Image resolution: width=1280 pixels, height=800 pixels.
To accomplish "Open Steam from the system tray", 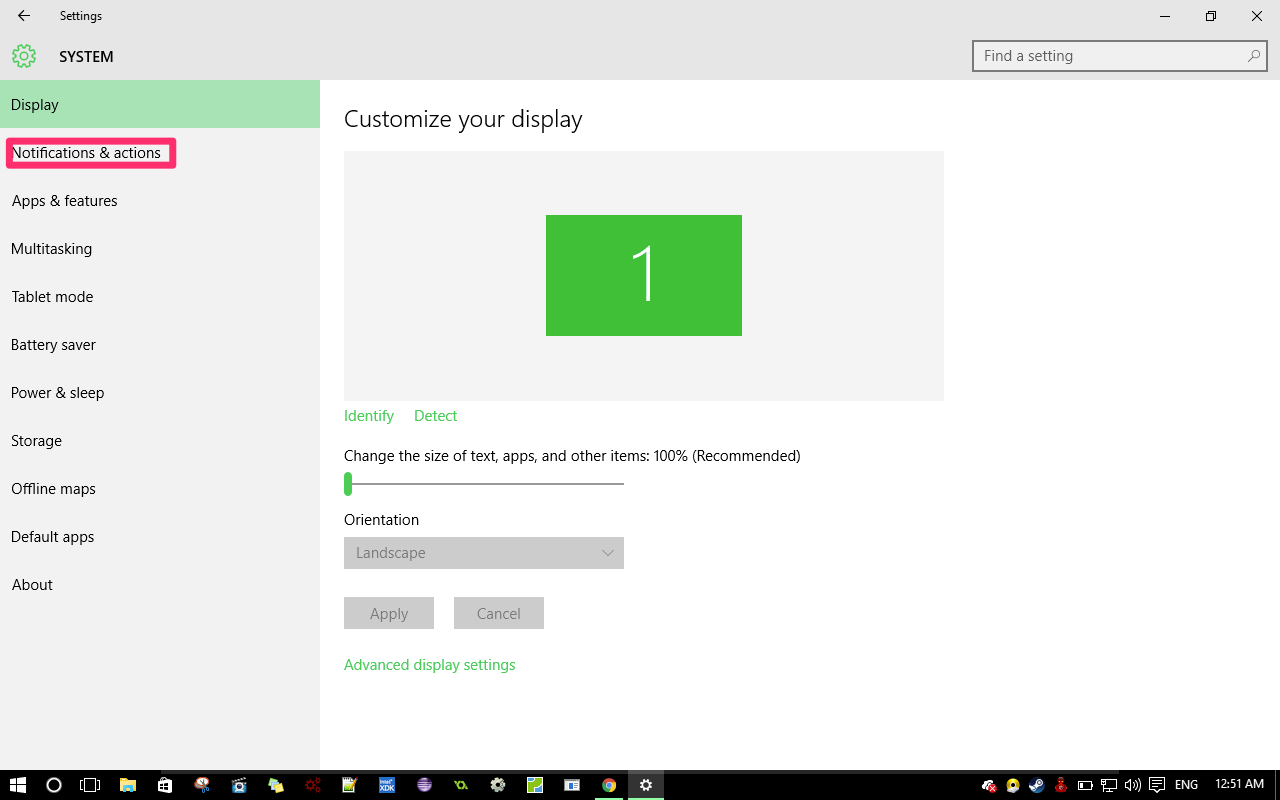I will (x=1037, y=785).
